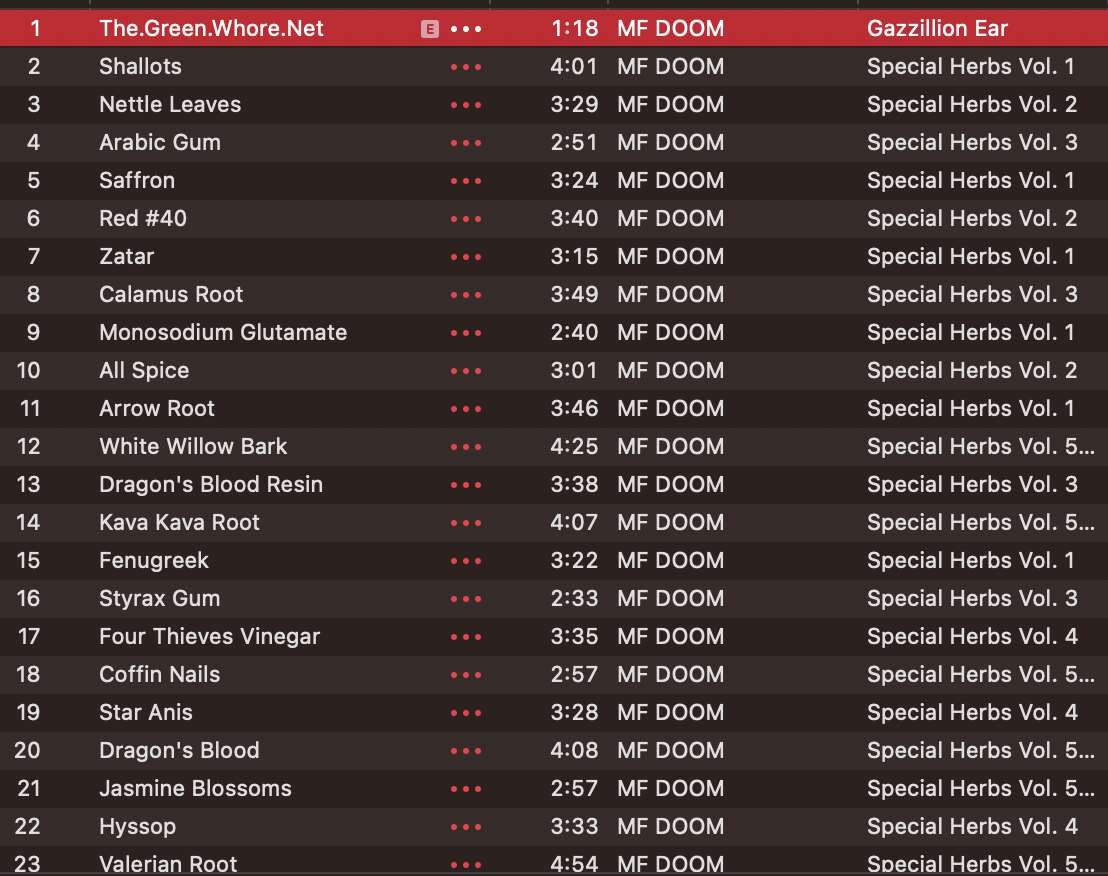Open the three-dot menu for All Spice
The height and width of the screenshot is (876, 1108).
(466, 371)
